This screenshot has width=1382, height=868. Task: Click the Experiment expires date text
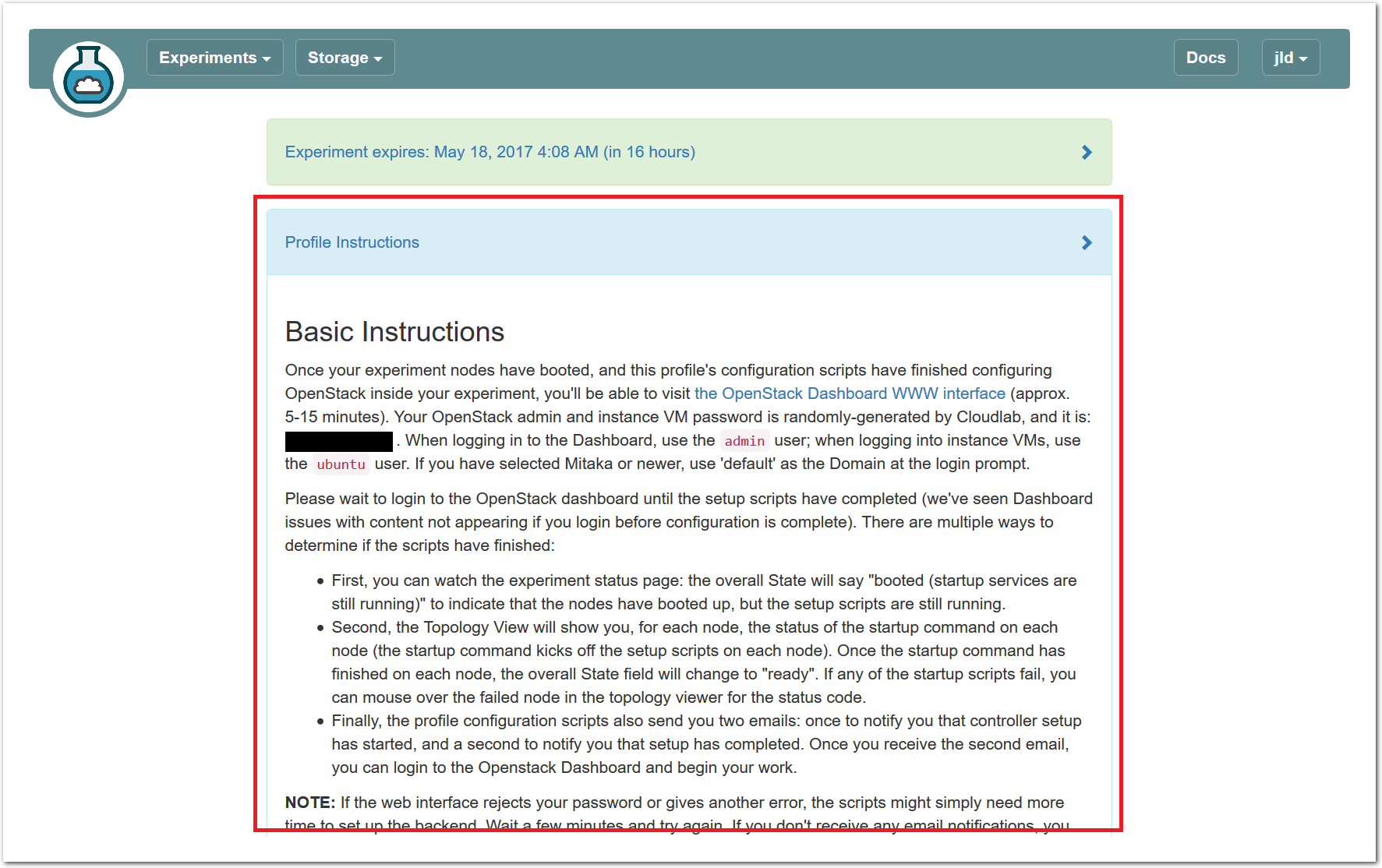(490, 152)
